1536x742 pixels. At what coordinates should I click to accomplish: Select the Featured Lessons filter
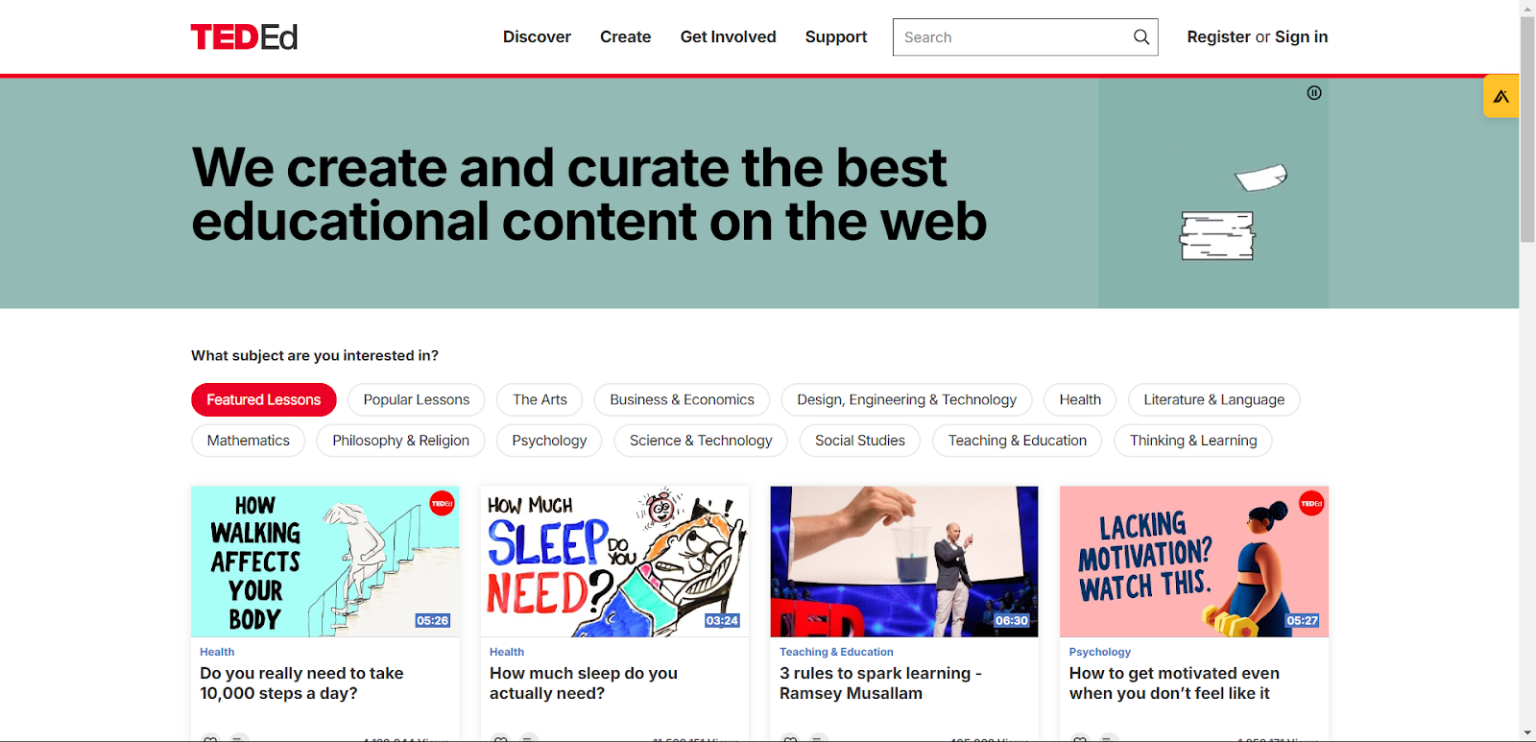click(x=263, y=399)
